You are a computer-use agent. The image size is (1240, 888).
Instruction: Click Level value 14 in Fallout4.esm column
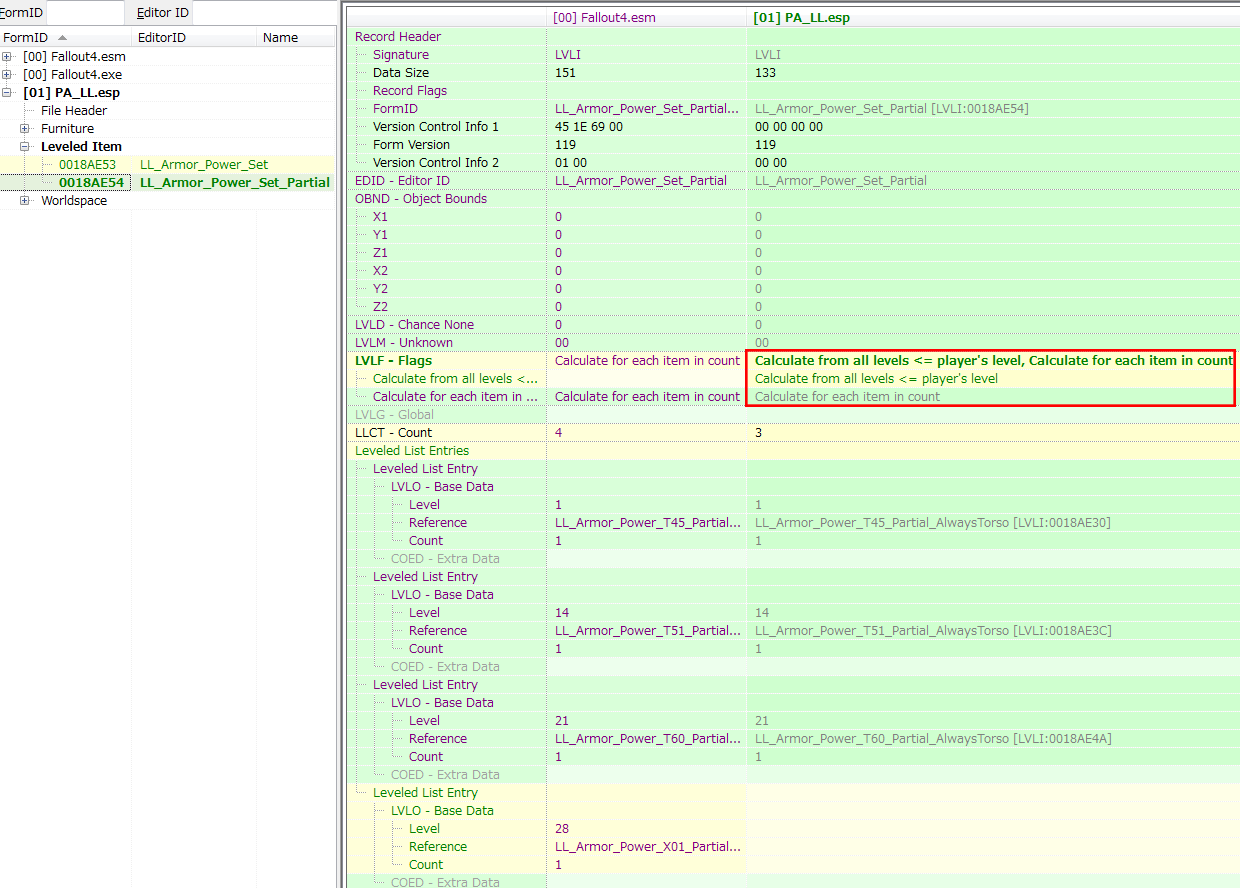pyautogui.click(x=562, y=612)
